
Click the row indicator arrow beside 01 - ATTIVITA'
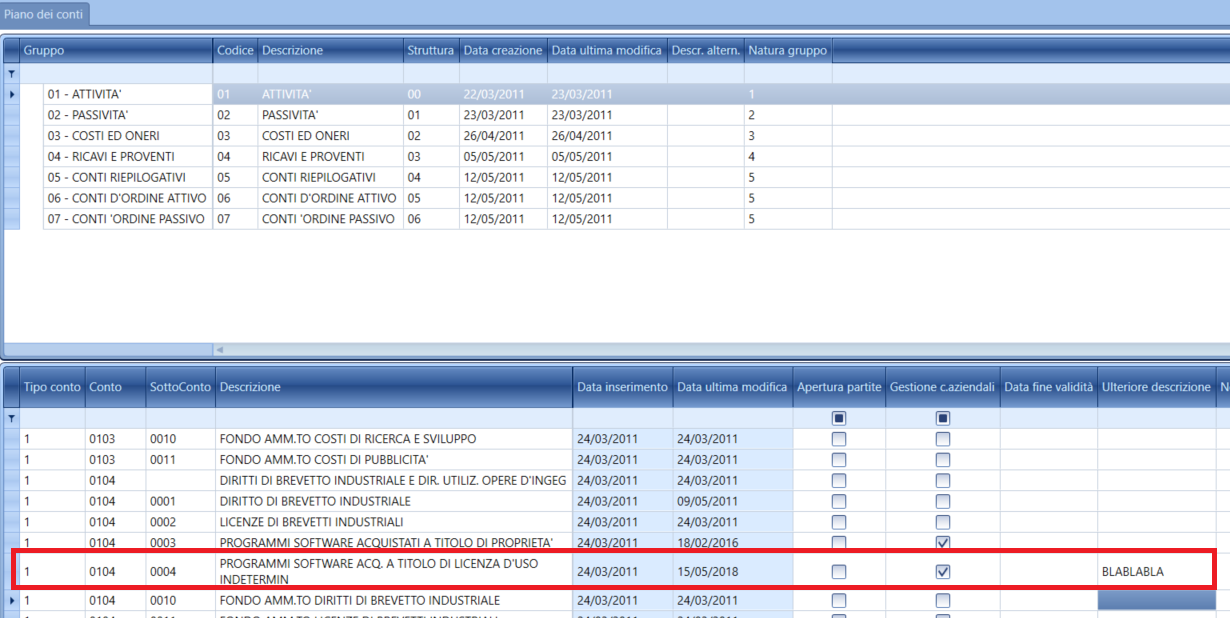[12, 94]
